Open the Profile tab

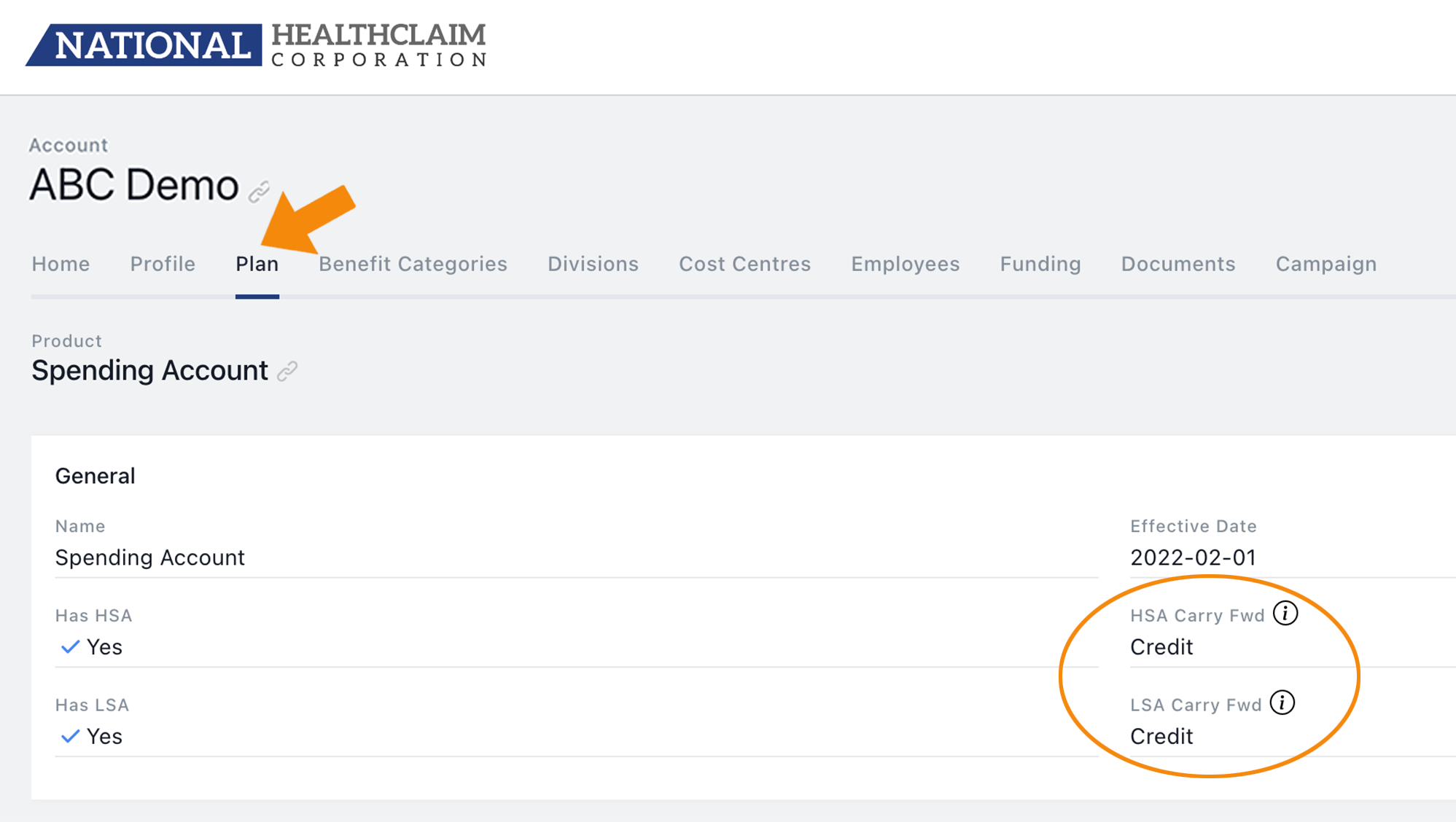click(163, 264)
